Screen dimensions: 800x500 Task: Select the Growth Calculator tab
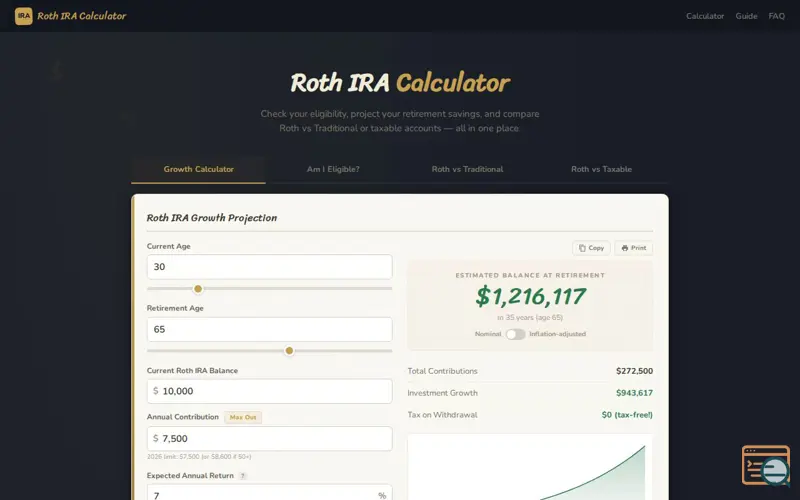(x=198, y=169)
